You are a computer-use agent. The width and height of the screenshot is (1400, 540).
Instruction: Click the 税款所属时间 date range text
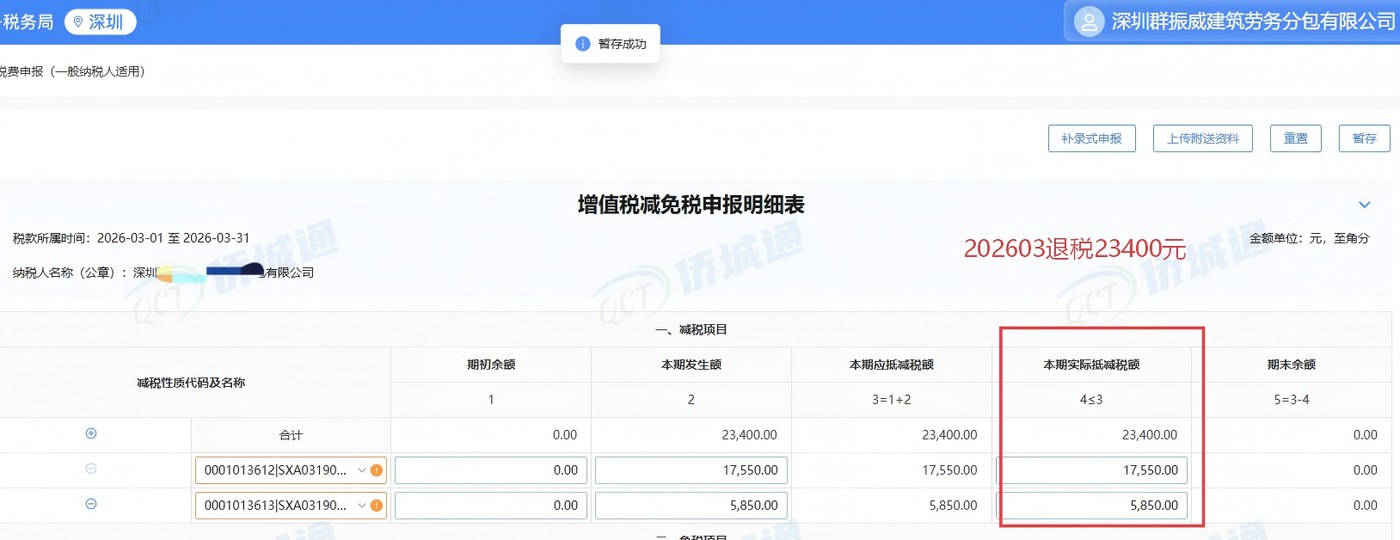(131, 238)
